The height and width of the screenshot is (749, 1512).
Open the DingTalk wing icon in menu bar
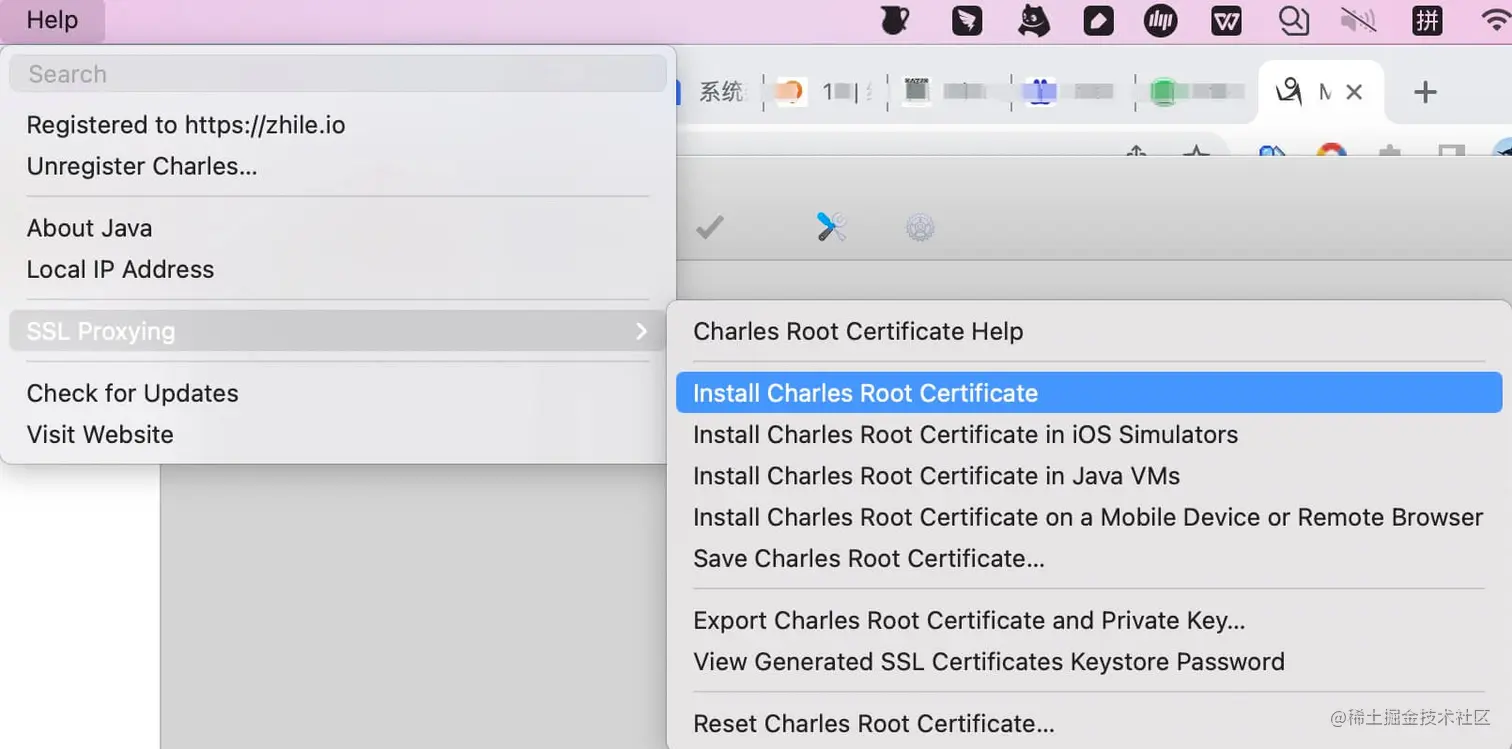[966, 20]
